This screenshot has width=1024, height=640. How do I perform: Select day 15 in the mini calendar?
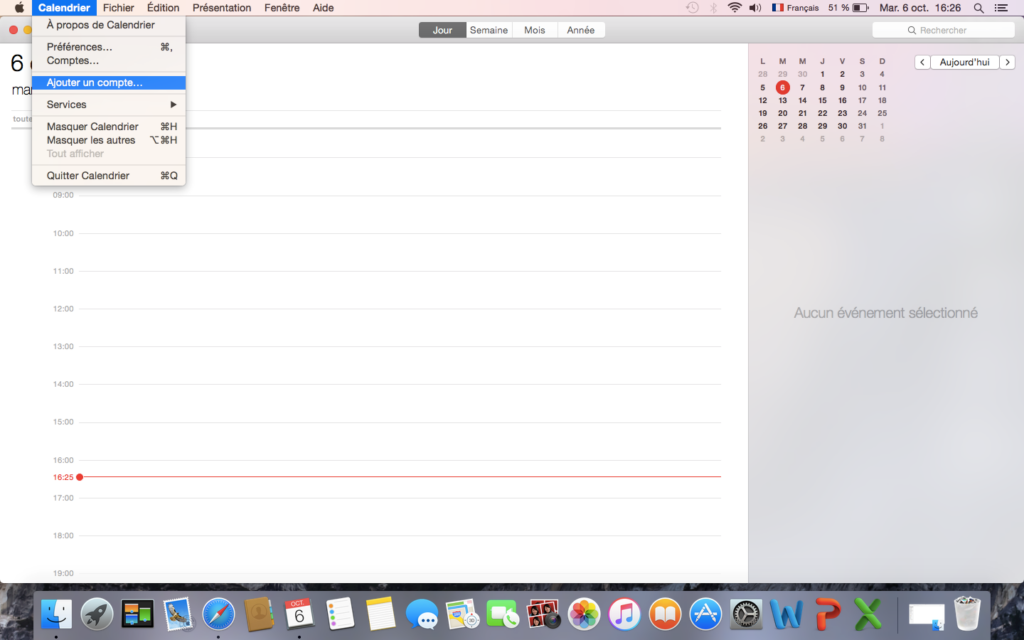click(x=822, y=100)
